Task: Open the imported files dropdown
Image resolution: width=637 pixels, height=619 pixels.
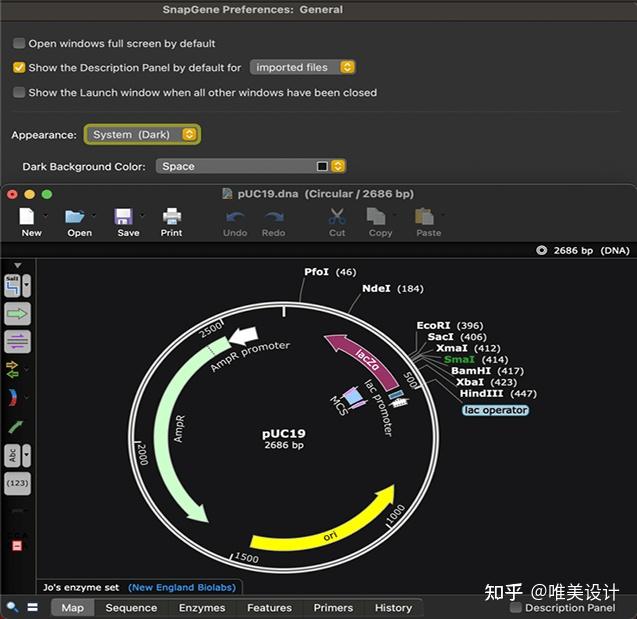Action: tap(302, 67)
